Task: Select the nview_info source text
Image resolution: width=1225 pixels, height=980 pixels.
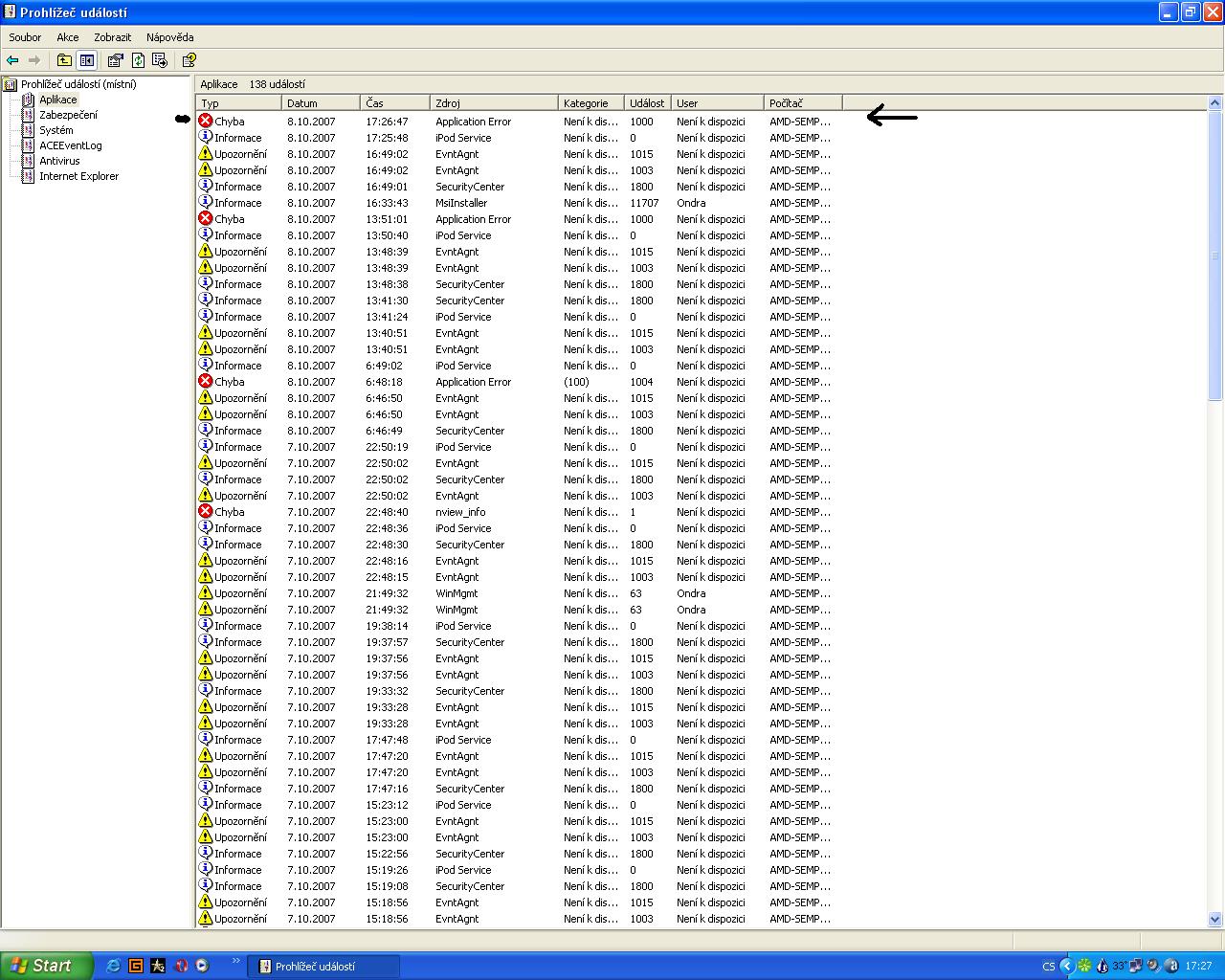Action: (460, 512)
